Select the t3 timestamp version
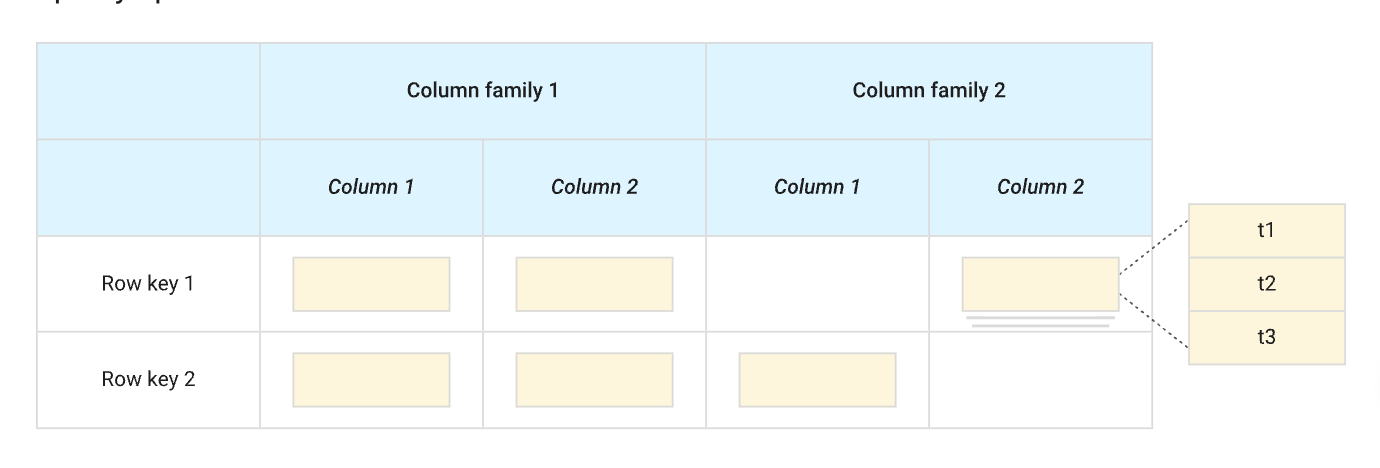The height and width of the screenshot is (468, 1380). click(1266, 338)
